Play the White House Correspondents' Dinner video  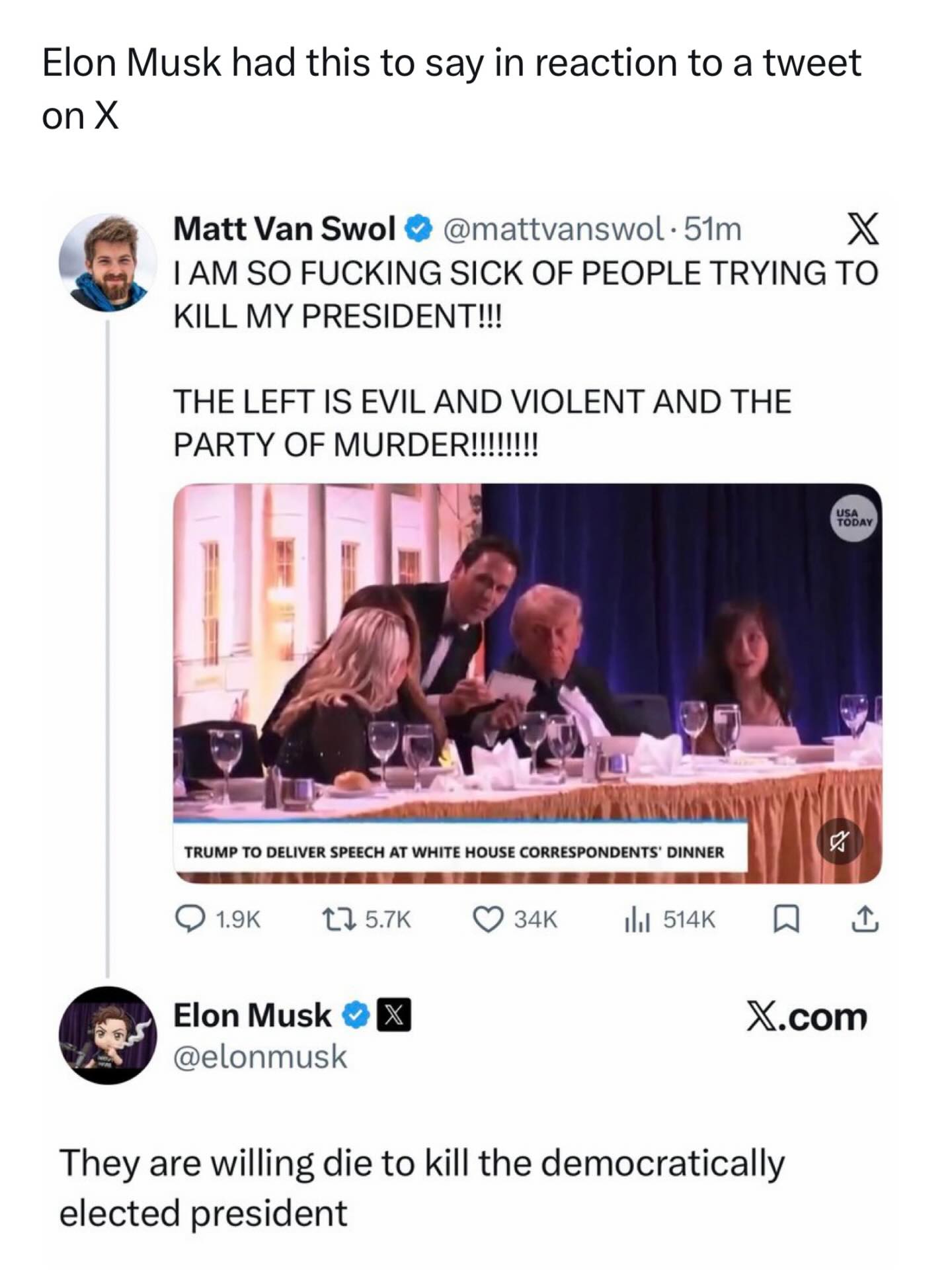[x=527, y=683]
